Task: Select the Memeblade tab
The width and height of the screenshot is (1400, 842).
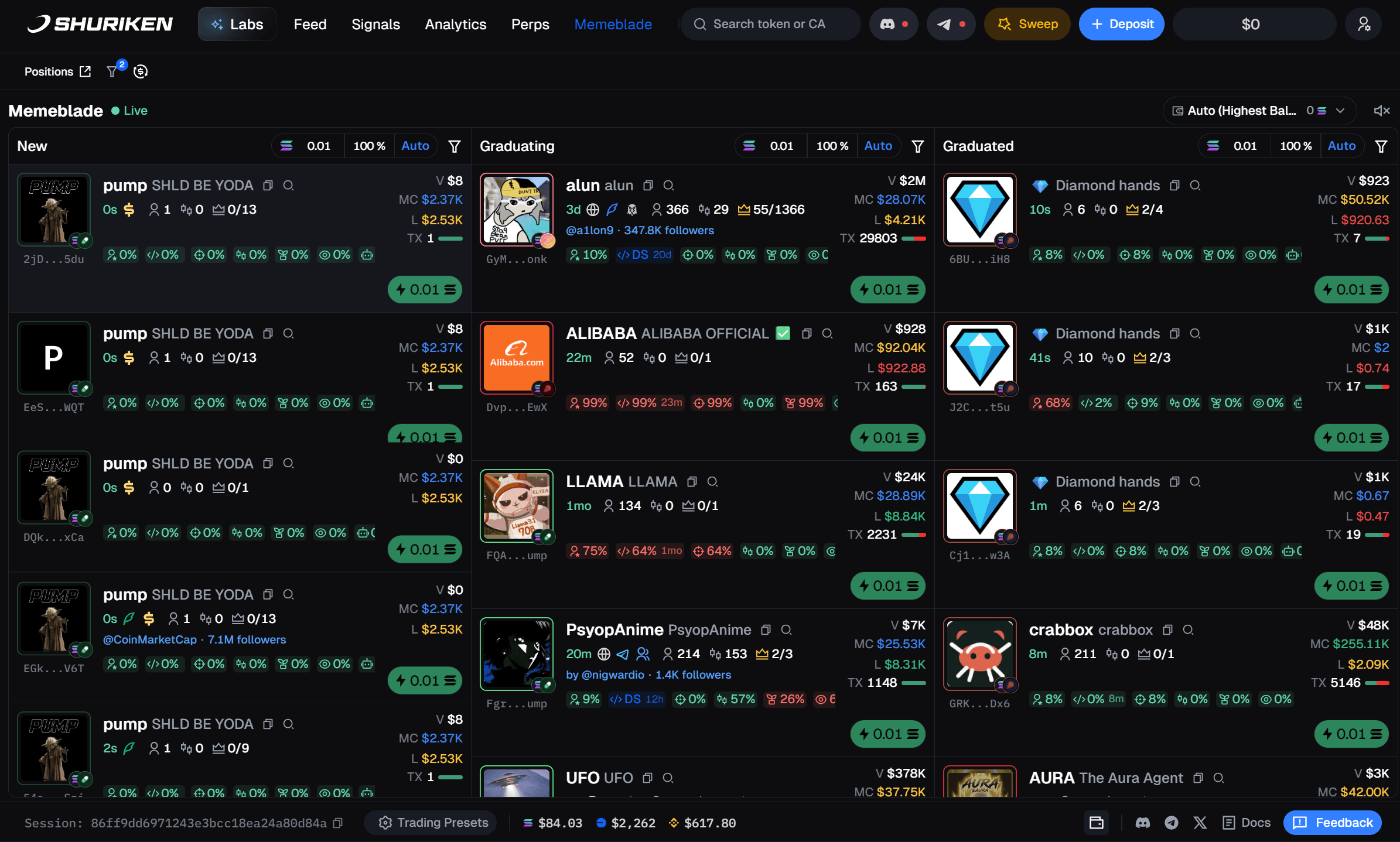Action: (x=613, y=24)
